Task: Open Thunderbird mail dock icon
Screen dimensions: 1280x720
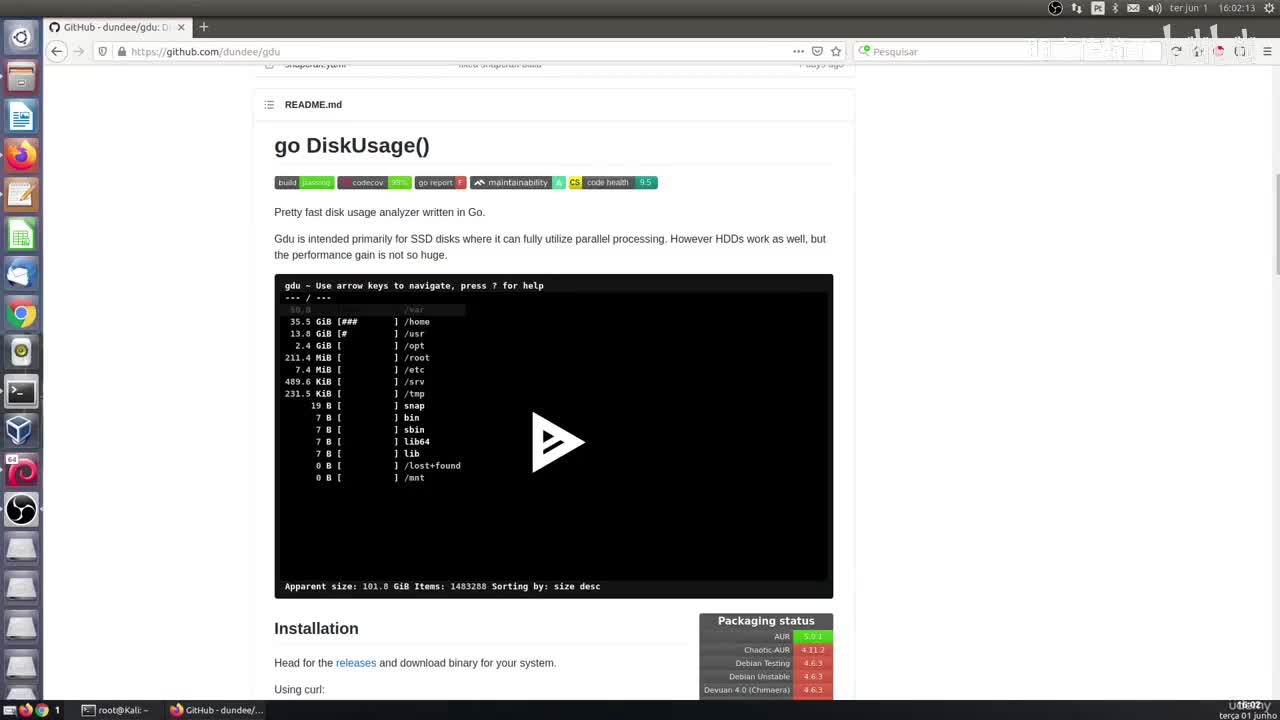Action: (21, 273)
